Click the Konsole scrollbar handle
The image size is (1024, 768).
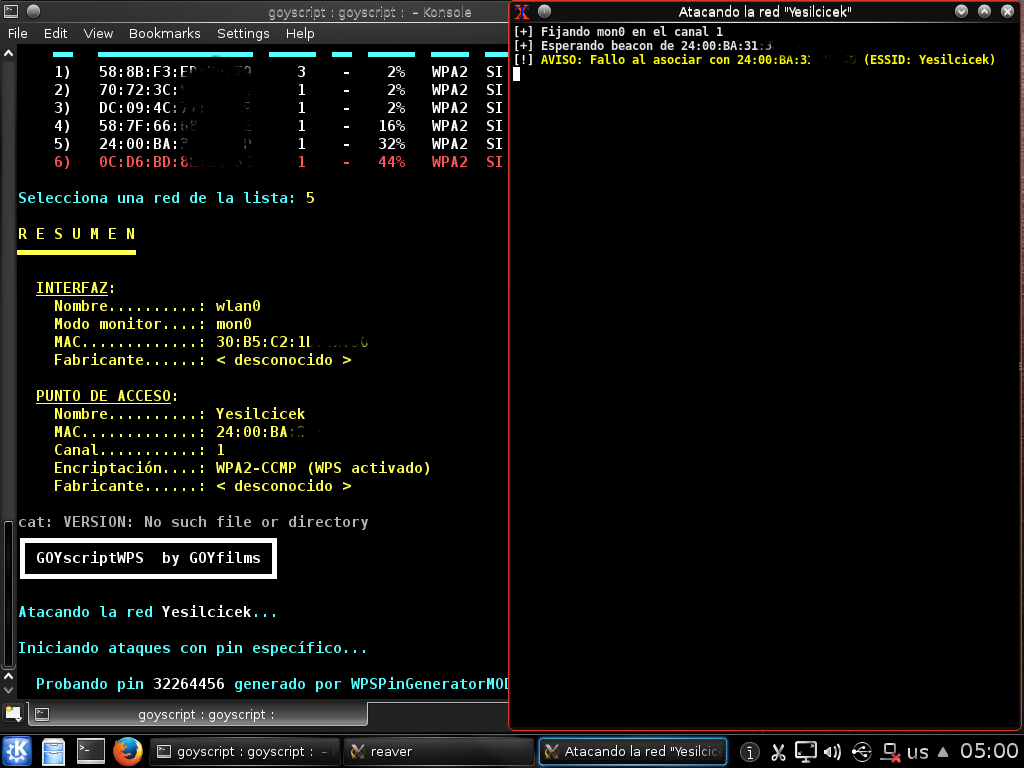pos(8,594)
